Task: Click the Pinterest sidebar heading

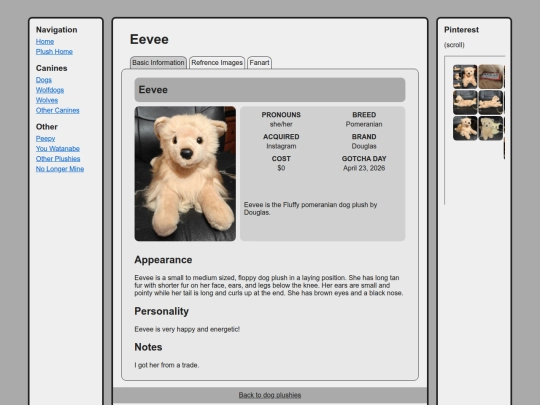Action: pos(461,30)
